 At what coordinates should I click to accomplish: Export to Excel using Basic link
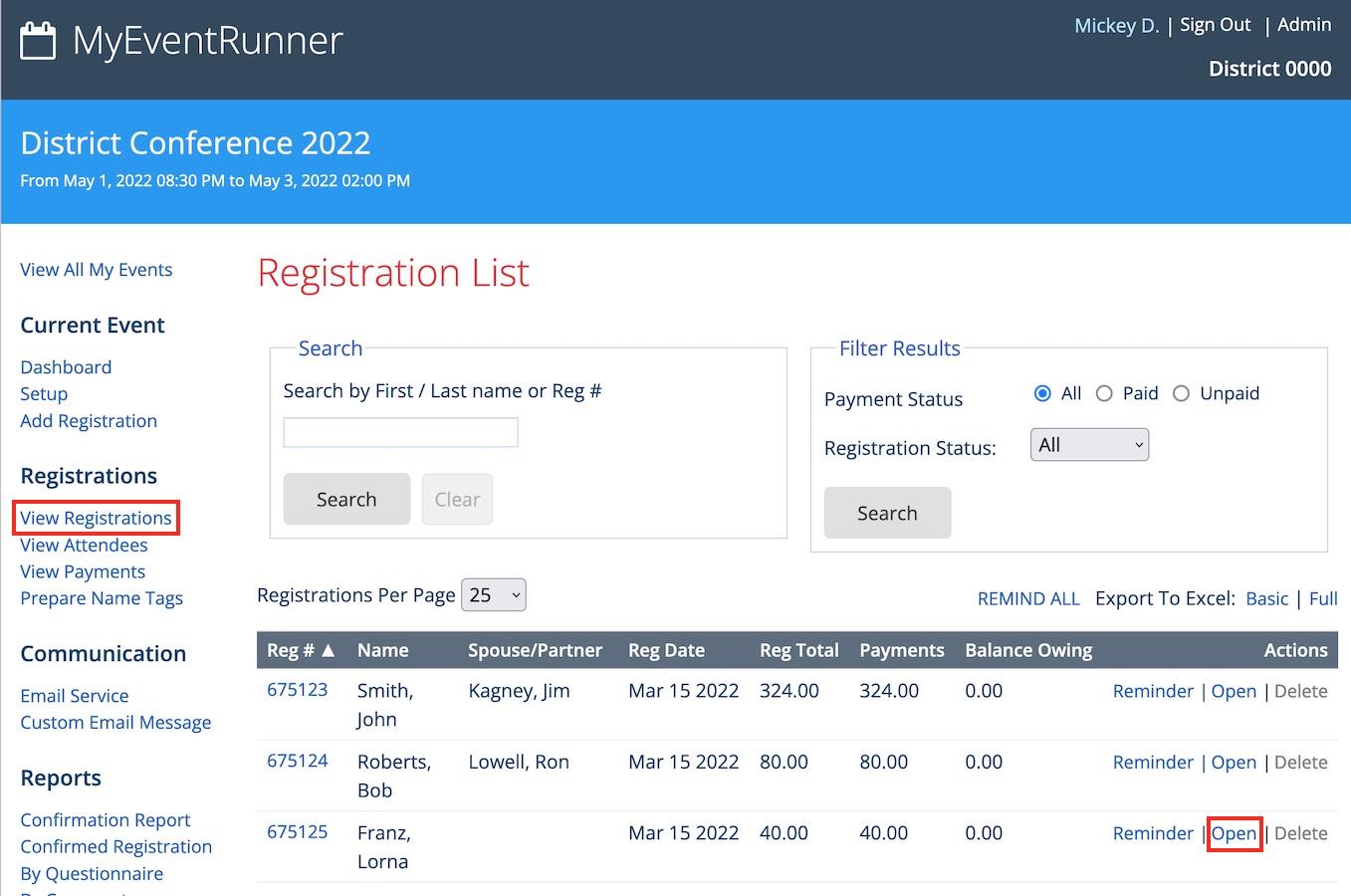(1266, 598)
